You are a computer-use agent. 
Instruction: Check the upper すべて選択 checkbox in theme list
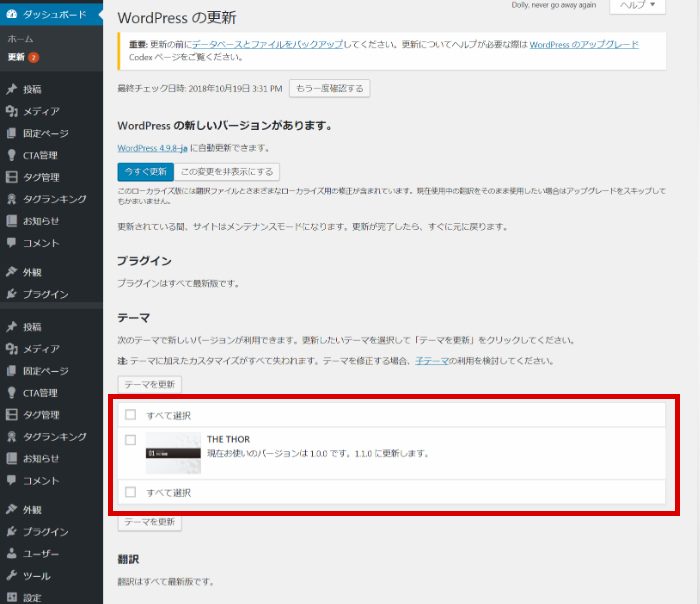[x=131, y=414]
